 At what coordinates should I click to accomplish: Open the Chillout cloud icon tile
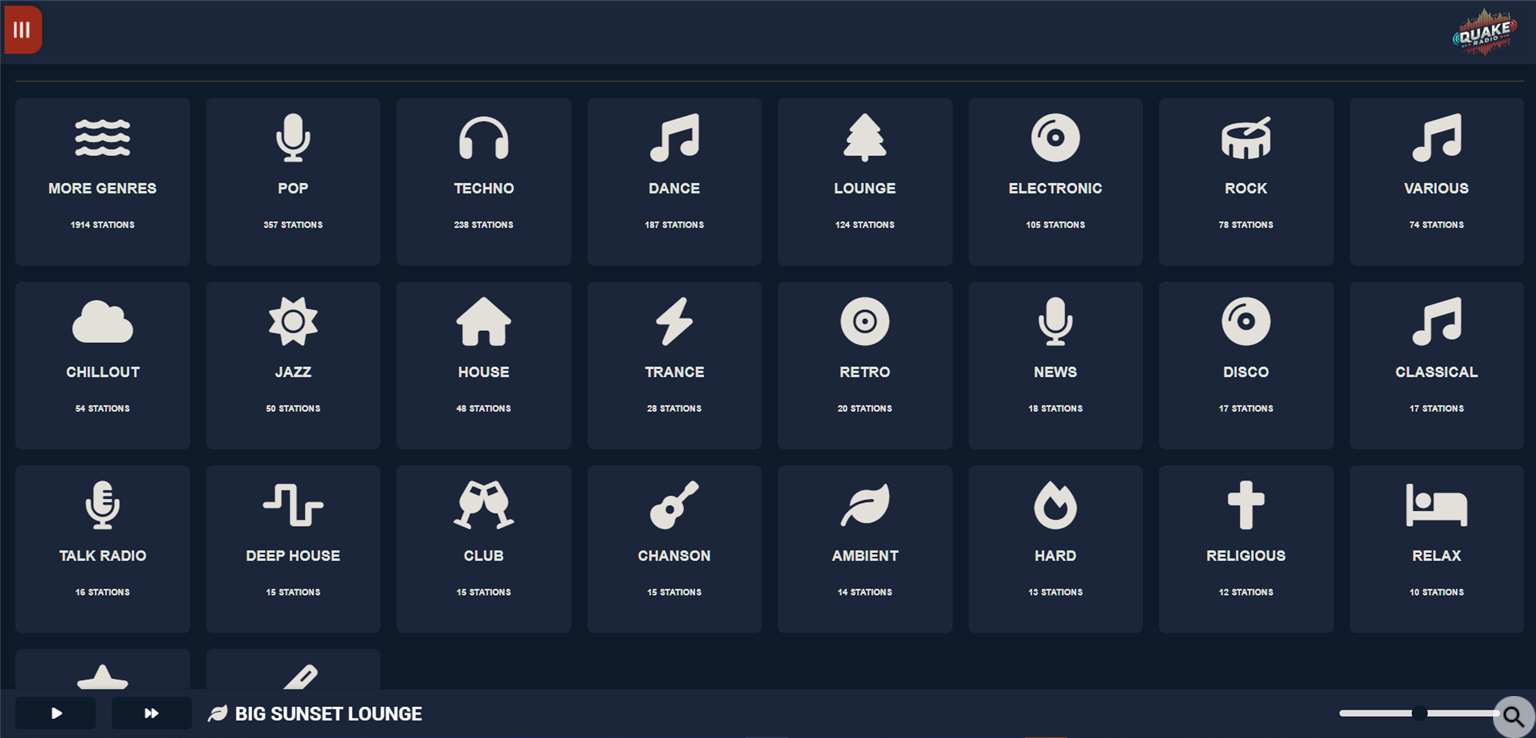point(103,365)
